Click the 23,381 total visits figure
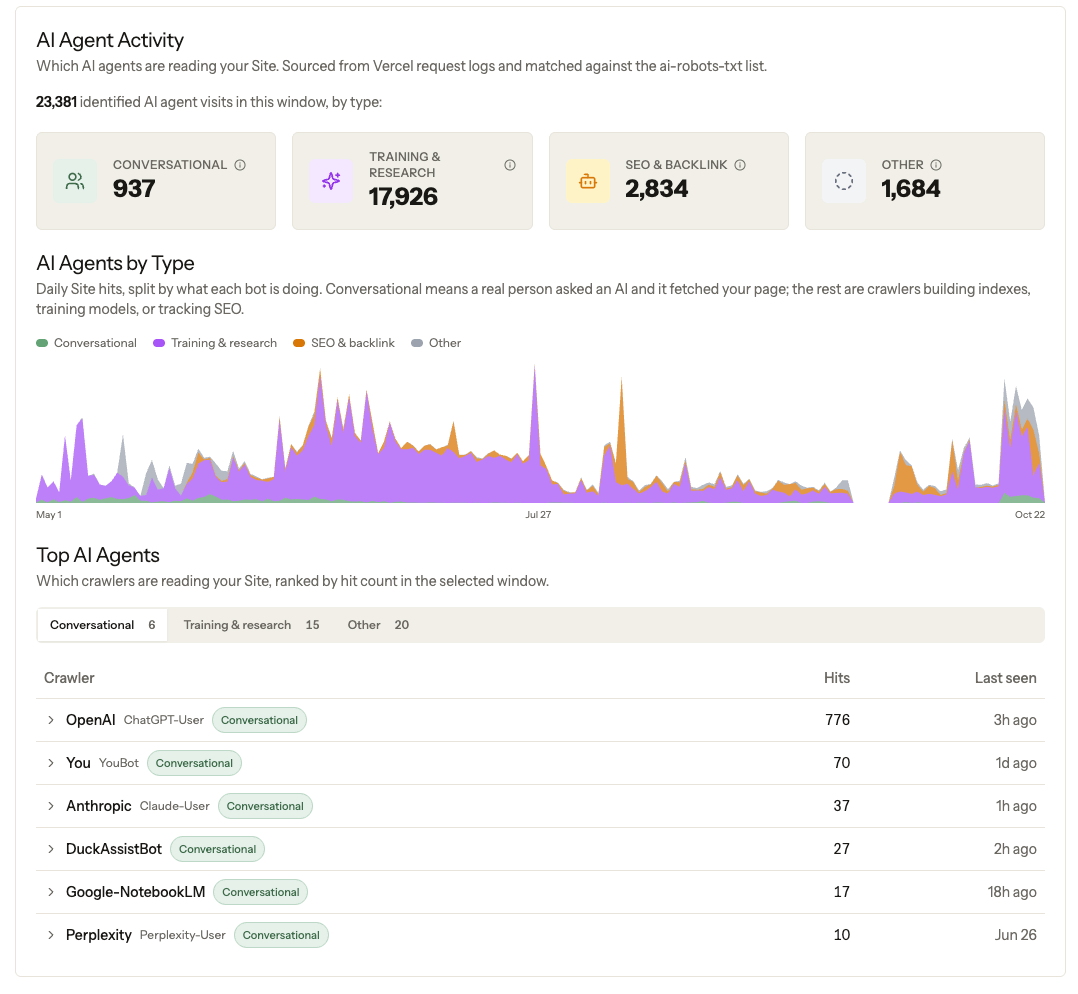The width and height of the screenshot is (1078, 994). pyautogui.click(x=56, y=102)
